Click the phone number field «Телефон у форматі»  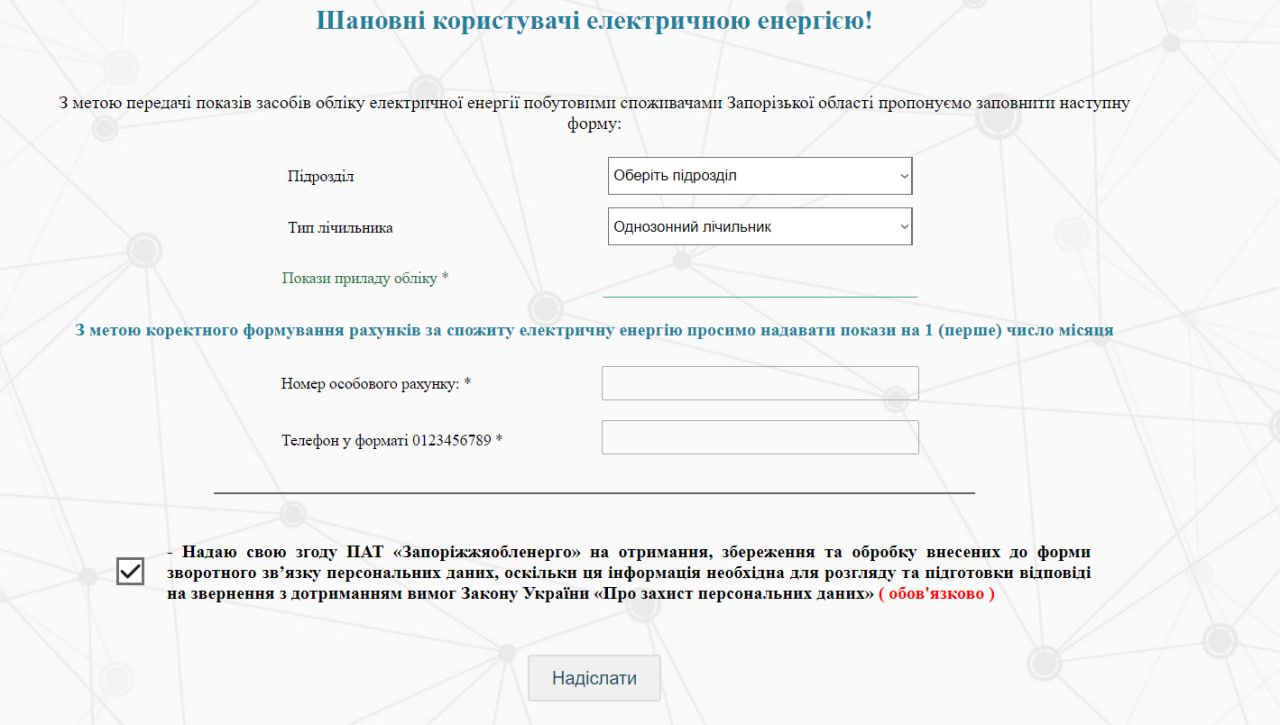coord(760,437)
